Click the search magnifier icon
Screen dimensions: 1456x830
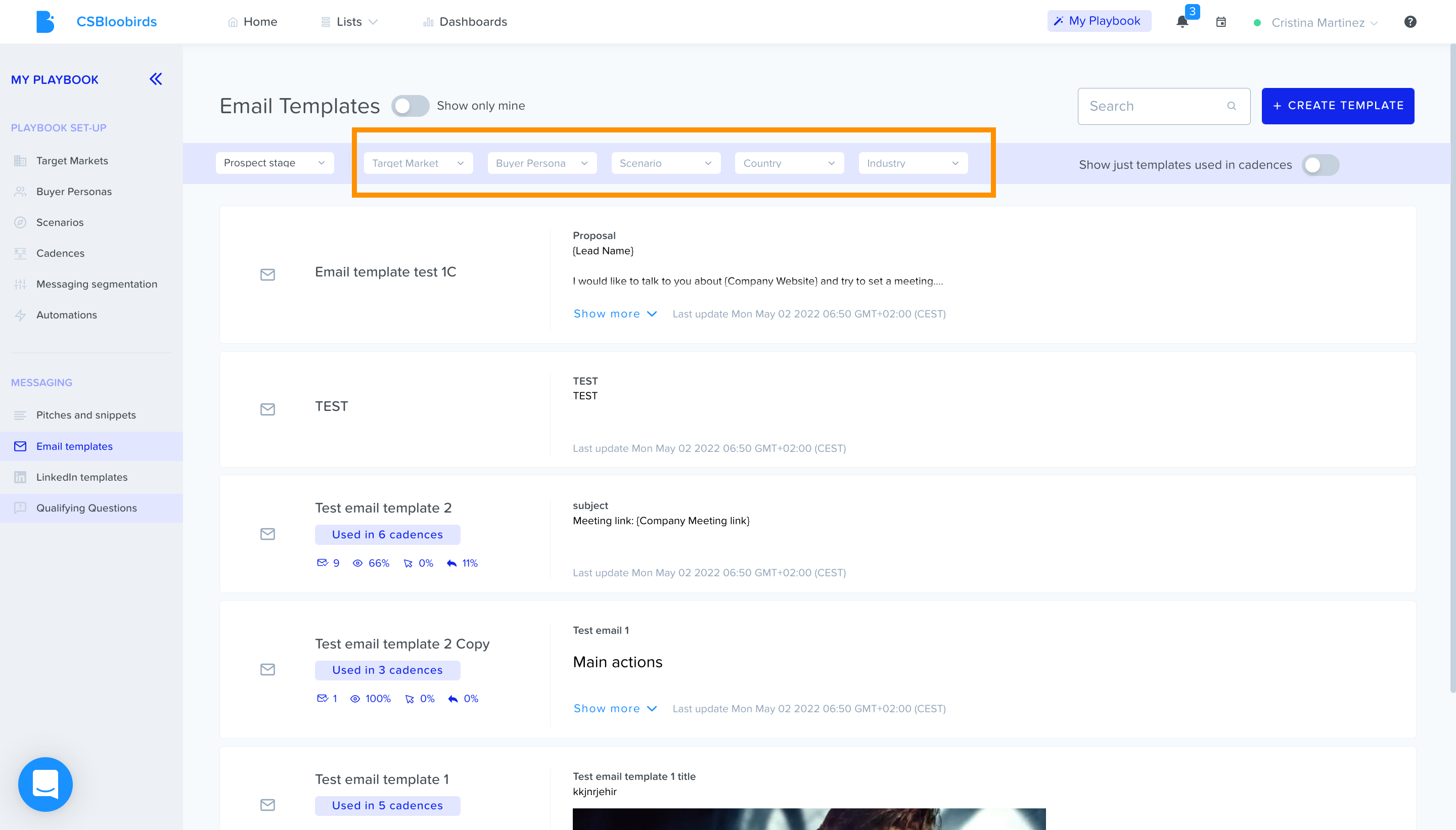pos(1232,106)
